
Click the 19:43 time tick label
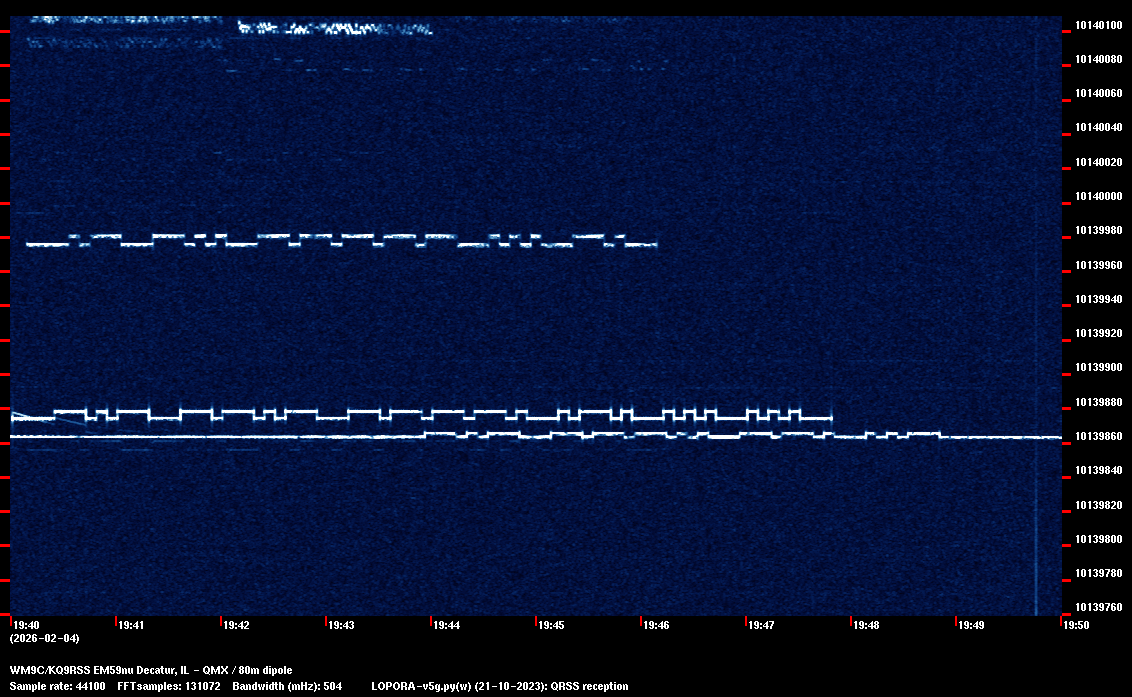[x=342, y=625]
